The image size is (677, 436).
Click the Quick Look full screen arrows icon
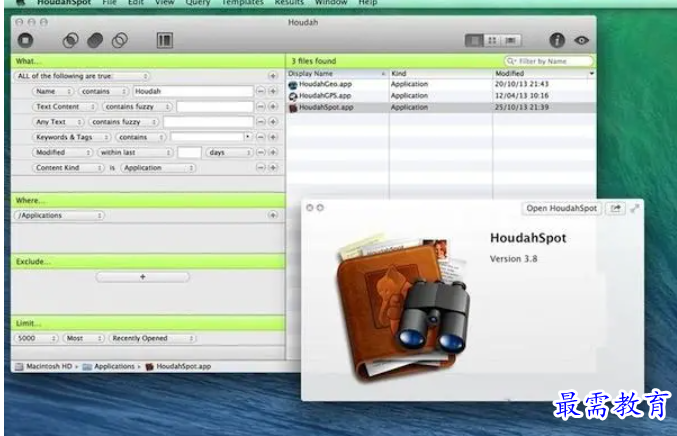635,209
